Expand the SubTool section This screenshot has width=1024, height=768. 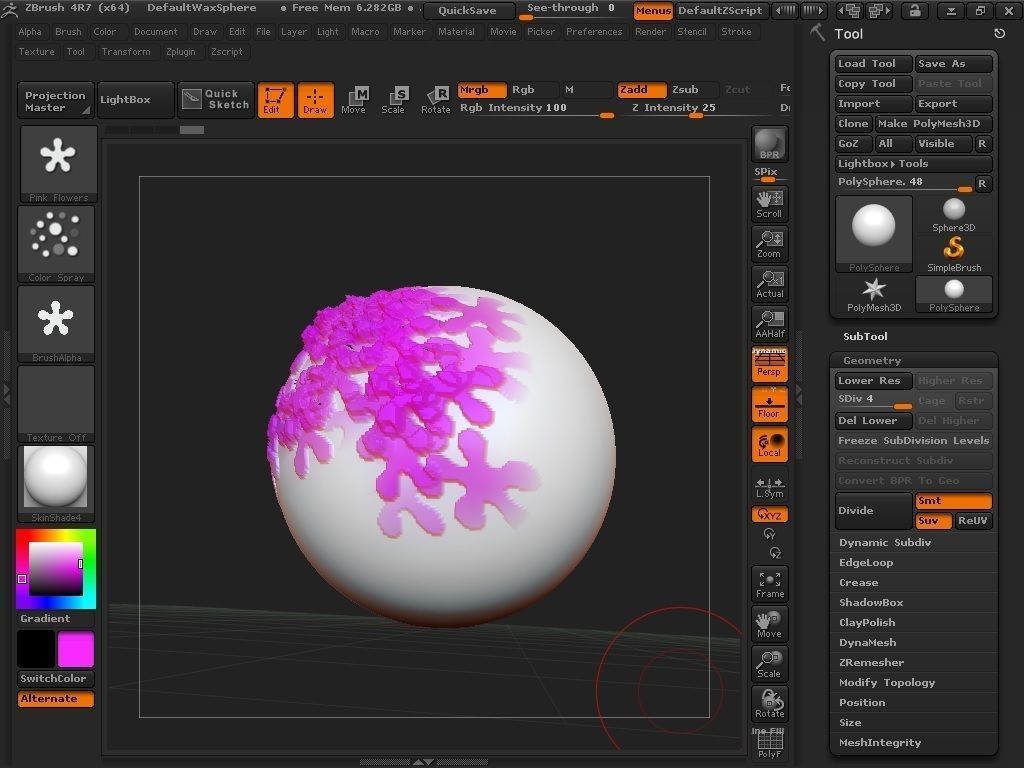[x=865, y=336]
